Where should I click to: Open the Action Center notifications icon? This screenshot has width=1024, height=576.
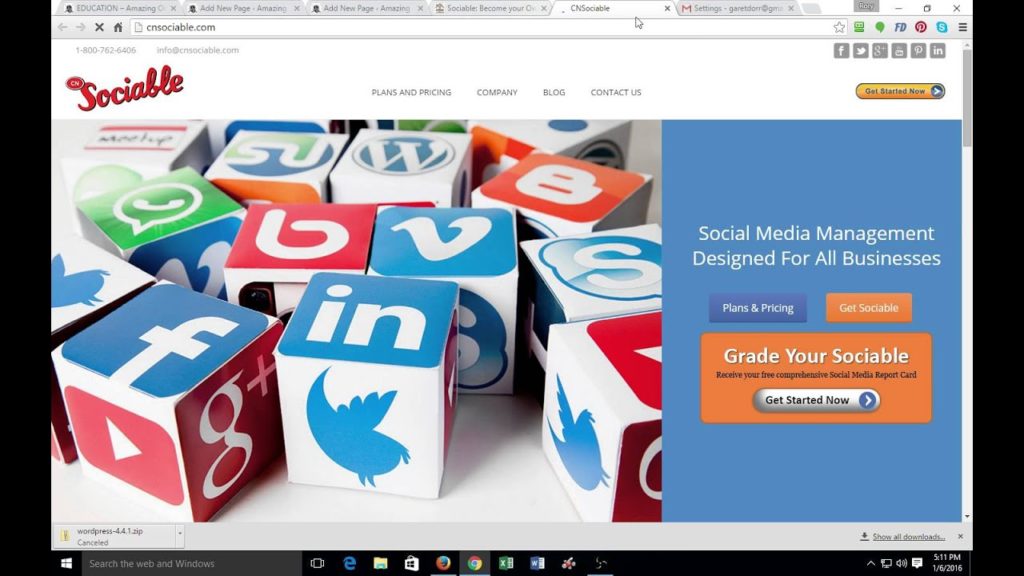point(917,563)
